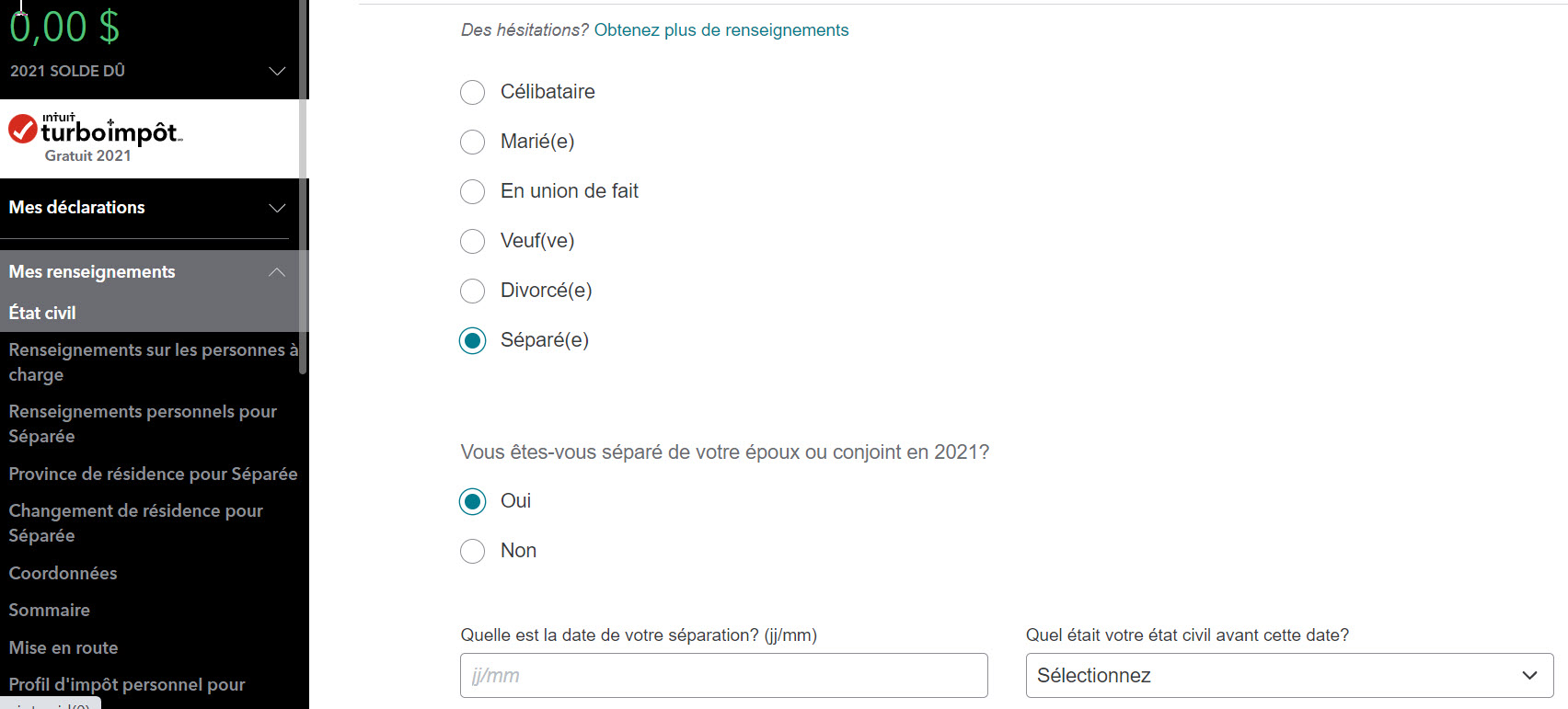Open Renseignements sur les personnes à charge
This screenshot has height=709, width=1568.
tap(147, 362)
